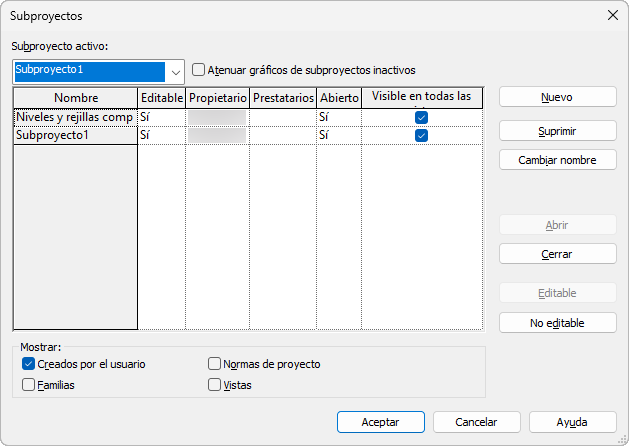Enable the Vistas checkbox
The image size is (629, 446).
click(x=214, y=384)
